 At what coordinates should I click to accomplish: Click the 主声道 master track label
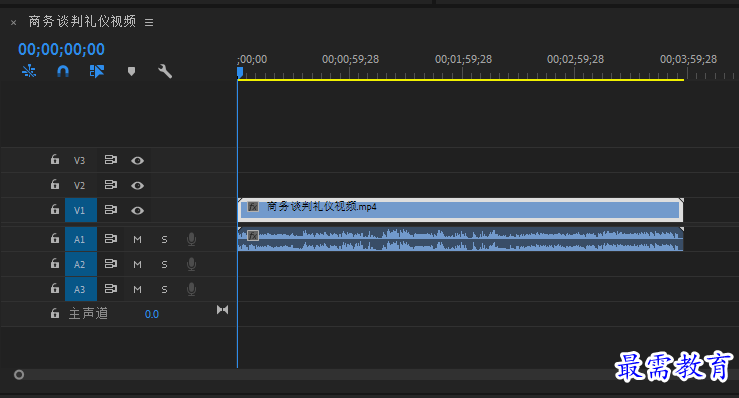pyautogui.click(x=88, y=314)
